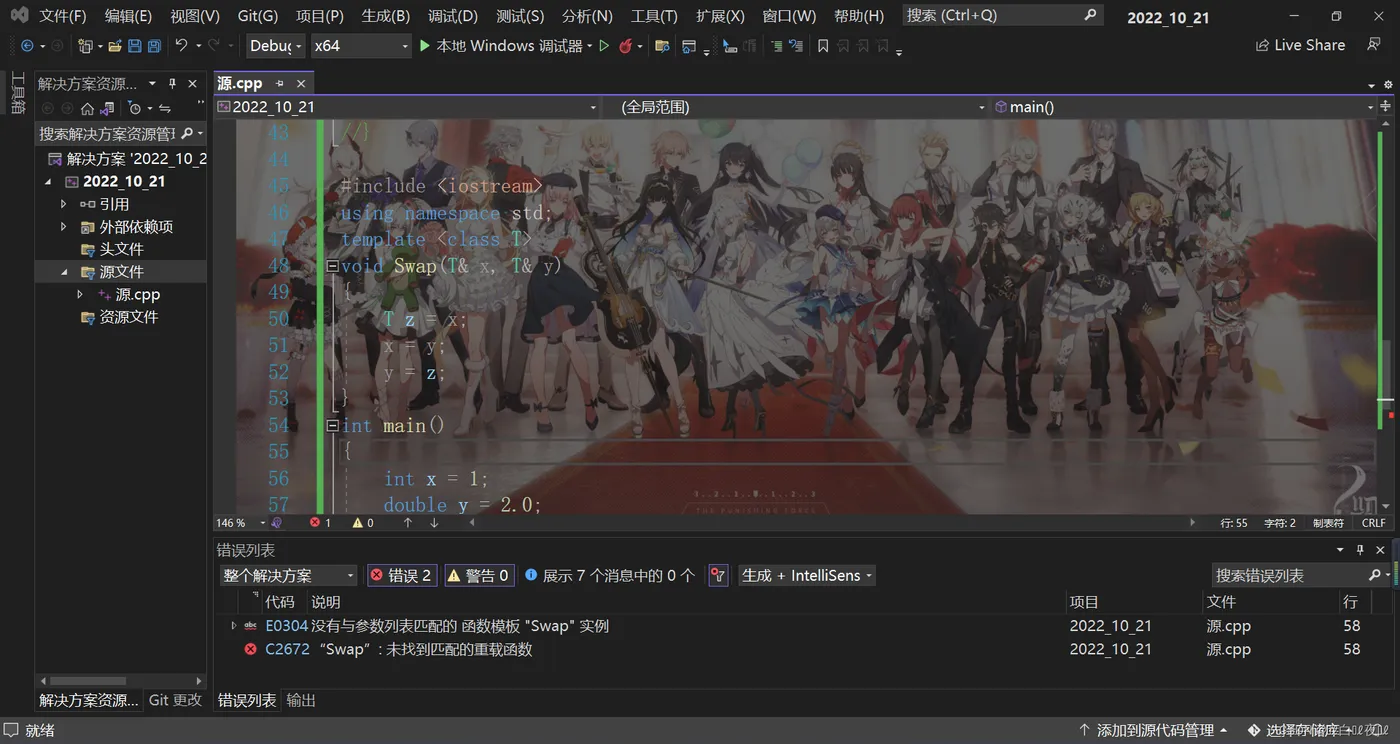Click the search magnifier in the error list search box
Screen dimensions: 1400x744
(1374, 575)
